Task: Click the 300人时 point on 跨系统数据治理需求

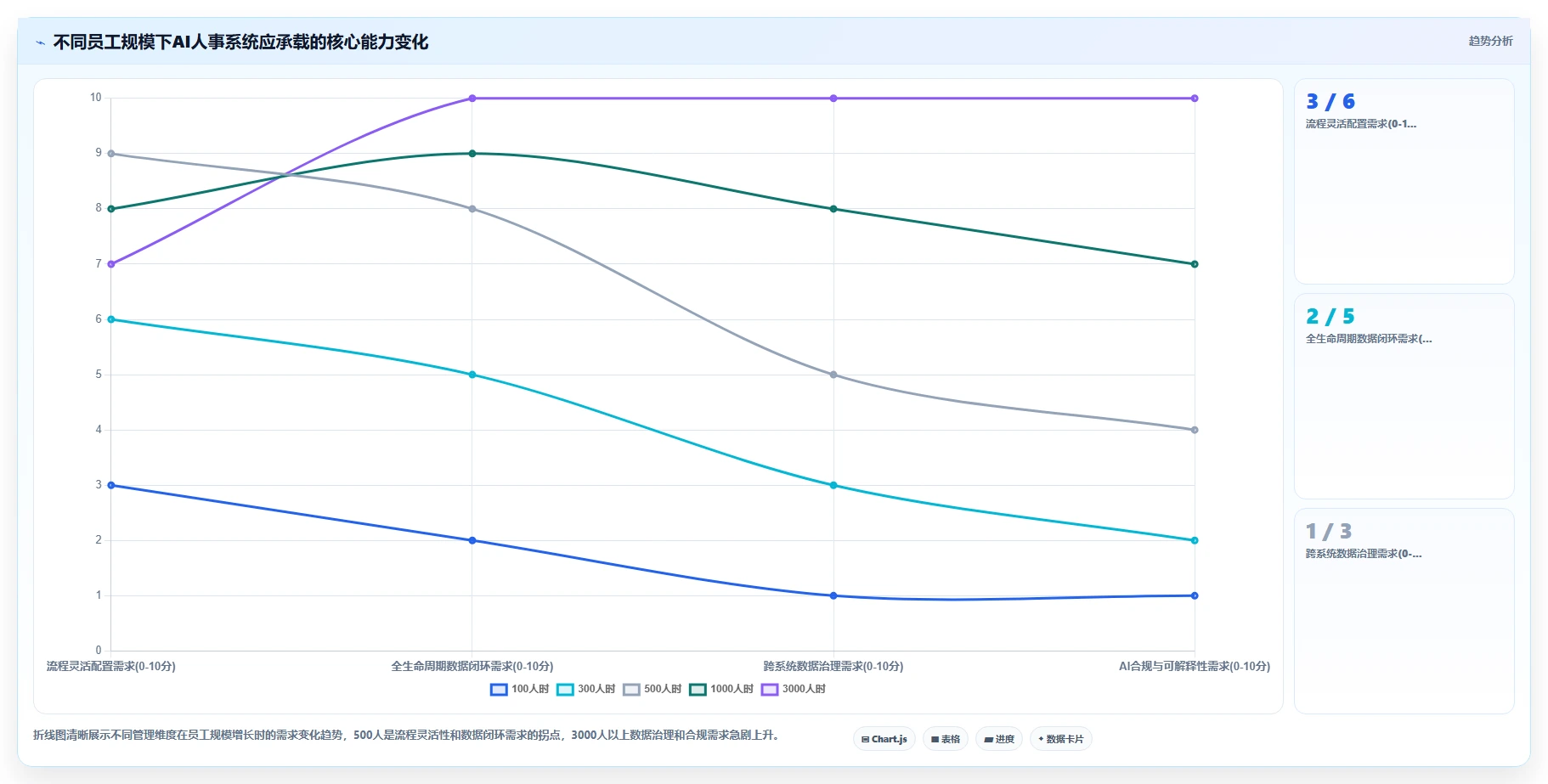Action: tap(833, 485)
